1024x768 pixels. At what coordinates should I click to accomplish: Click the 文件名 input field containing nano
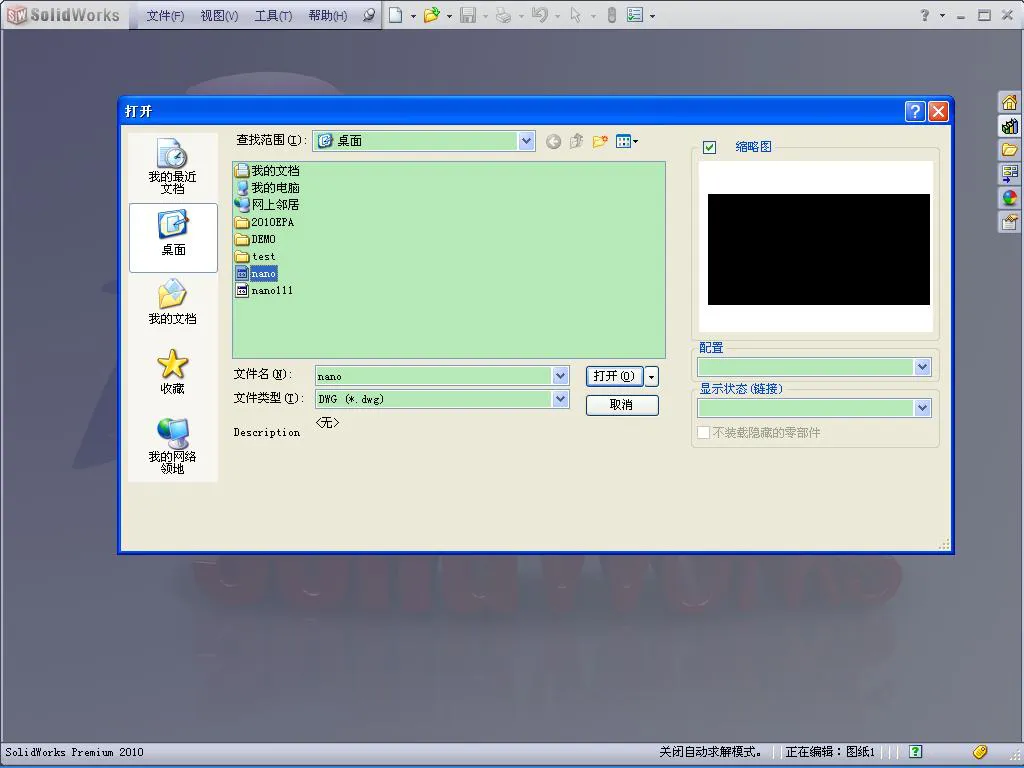(434, 376)
